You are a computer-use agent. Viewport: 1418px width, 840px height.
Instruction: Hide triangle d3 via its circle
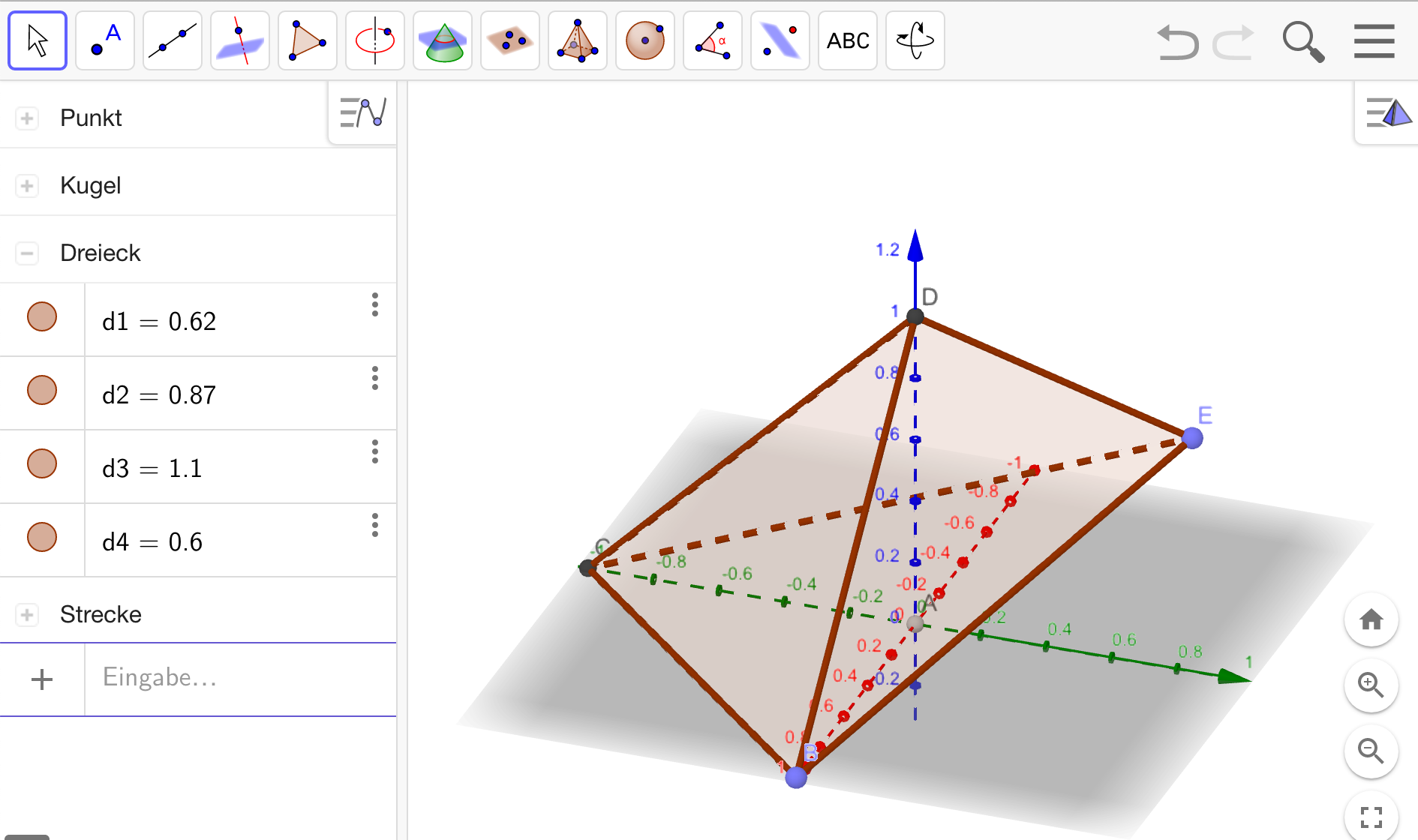pyautogui.click(x=43, y=463)
